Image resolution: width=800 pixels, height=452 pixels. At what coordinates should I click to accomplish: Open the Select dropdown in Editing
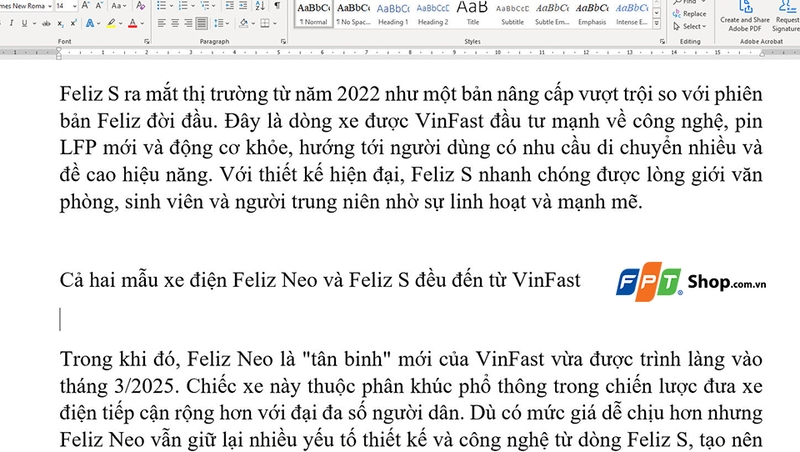689,26
